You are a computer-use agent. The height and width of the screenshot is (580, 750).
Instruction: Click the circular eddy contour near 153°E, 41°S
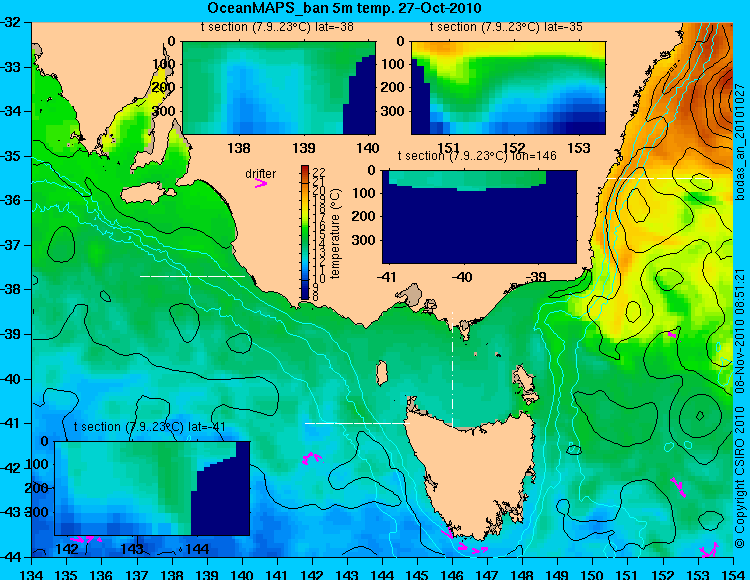pos(700,416)
